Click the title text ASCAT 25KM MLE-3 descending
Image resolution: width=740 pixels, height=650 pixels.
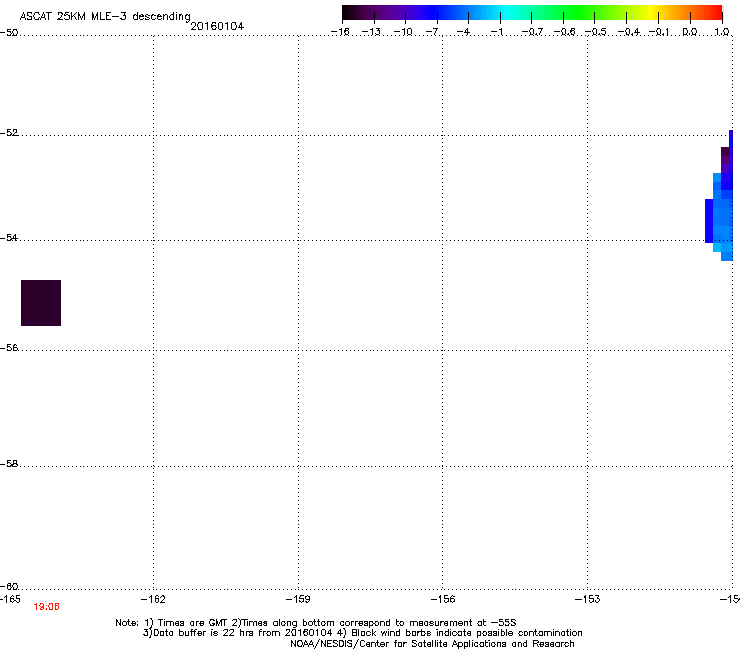[x=105, y=17]
